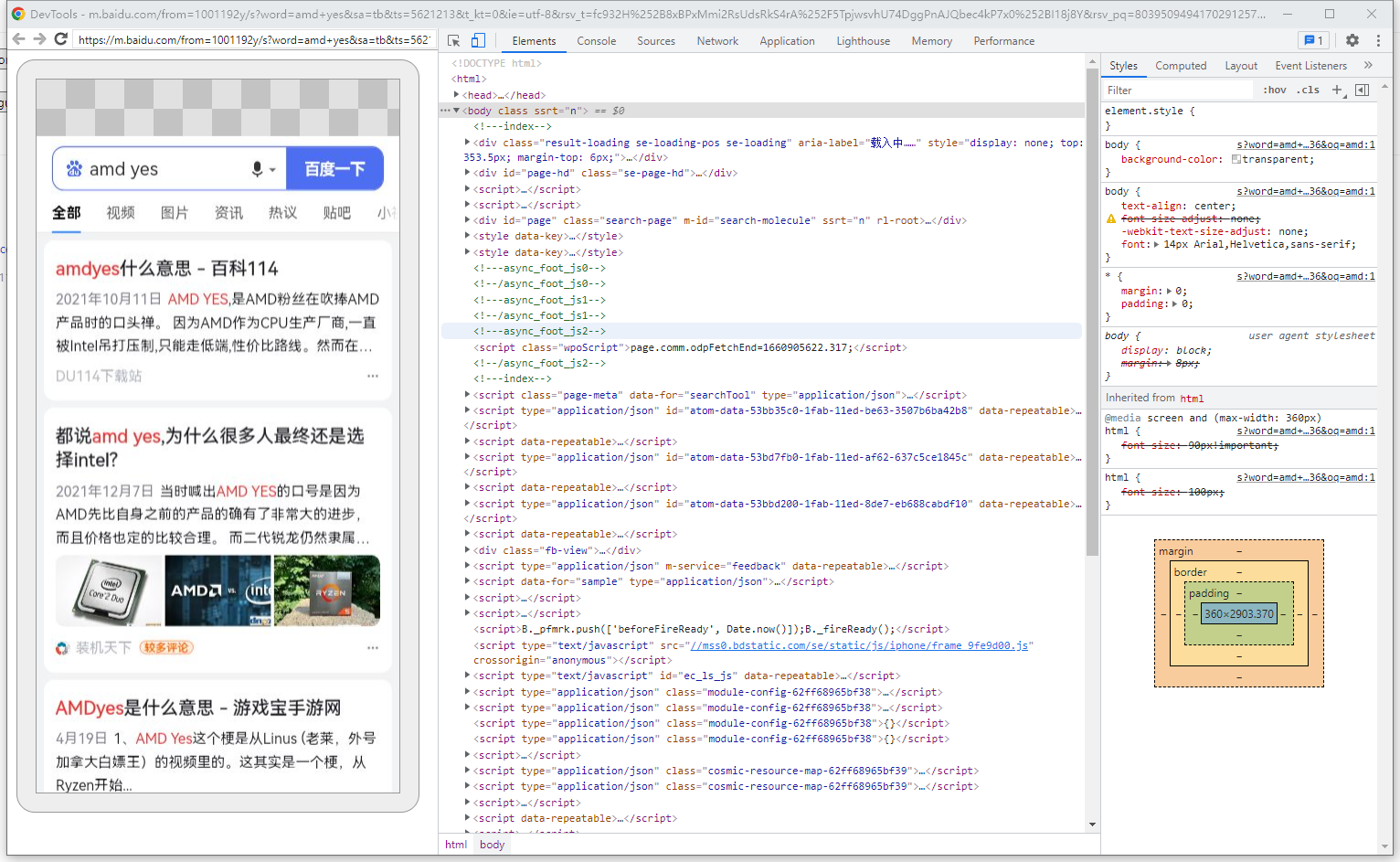
Task: Select the 热议 results tab
Action: click(282, 213)
